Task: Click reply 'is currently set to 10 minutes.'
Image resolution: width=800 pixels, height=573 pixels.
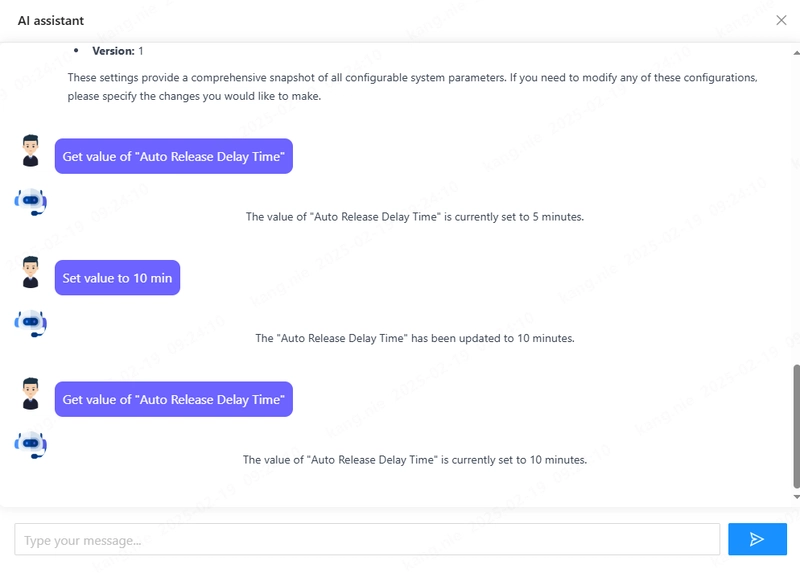Action: (x=415, y=460)
